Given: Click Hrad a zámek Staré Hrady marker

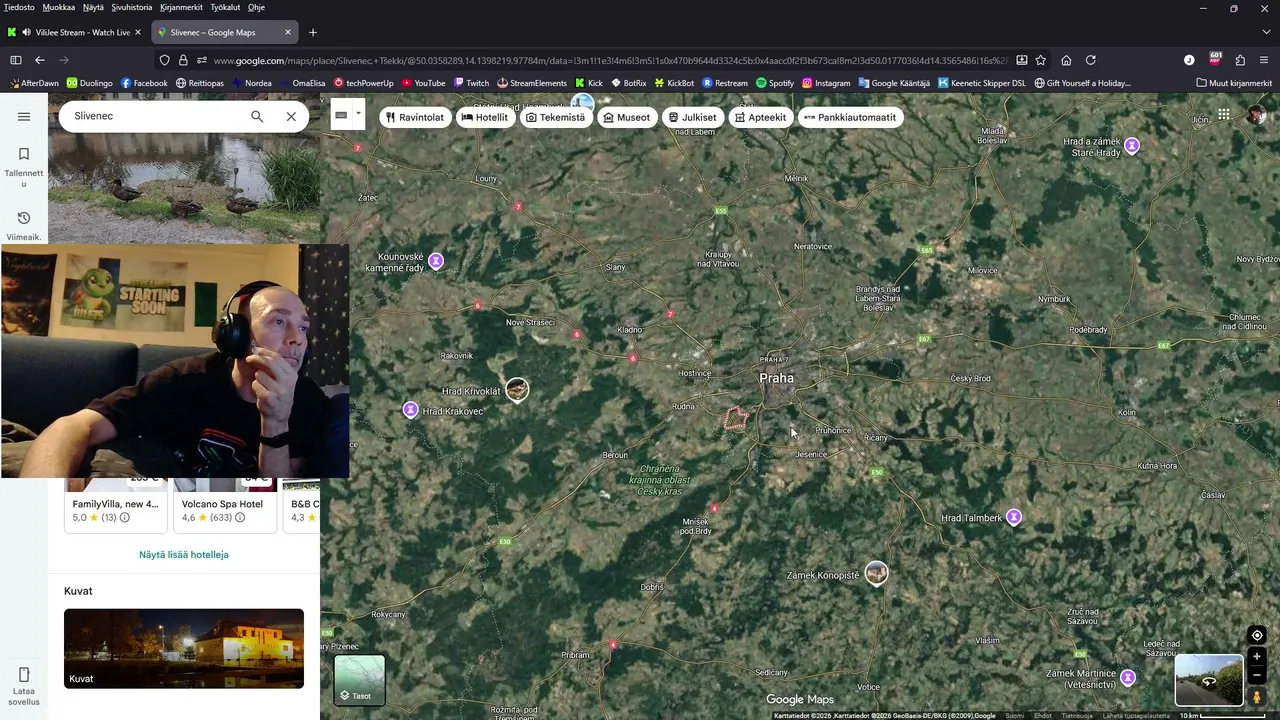Looking at the screenshot, I should point(1132,146).
